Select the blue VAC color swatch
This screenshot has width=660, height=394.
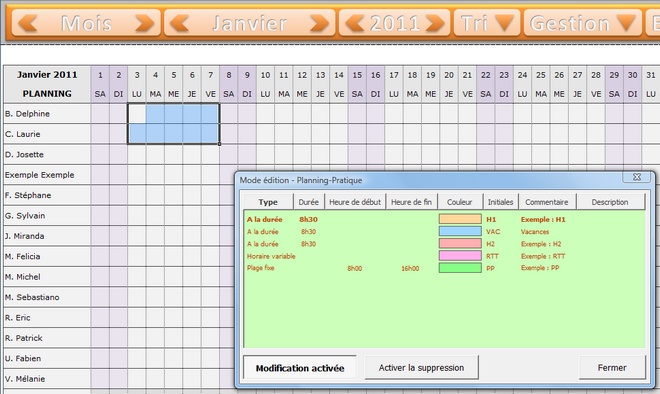pyautogui.click(x=460, y=231)
